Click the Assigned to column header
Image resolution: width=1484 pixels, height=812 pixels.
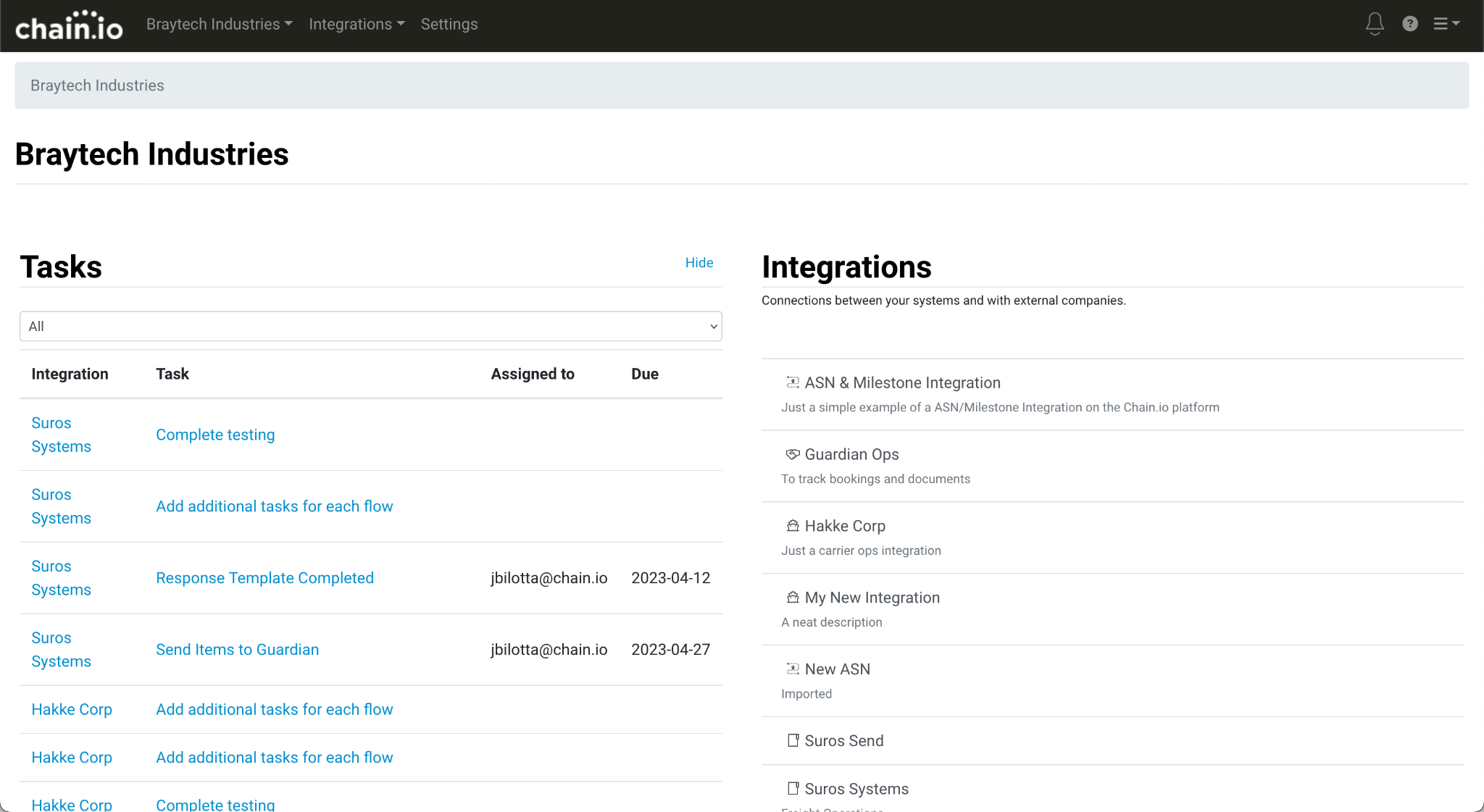[x=533, y=374]
